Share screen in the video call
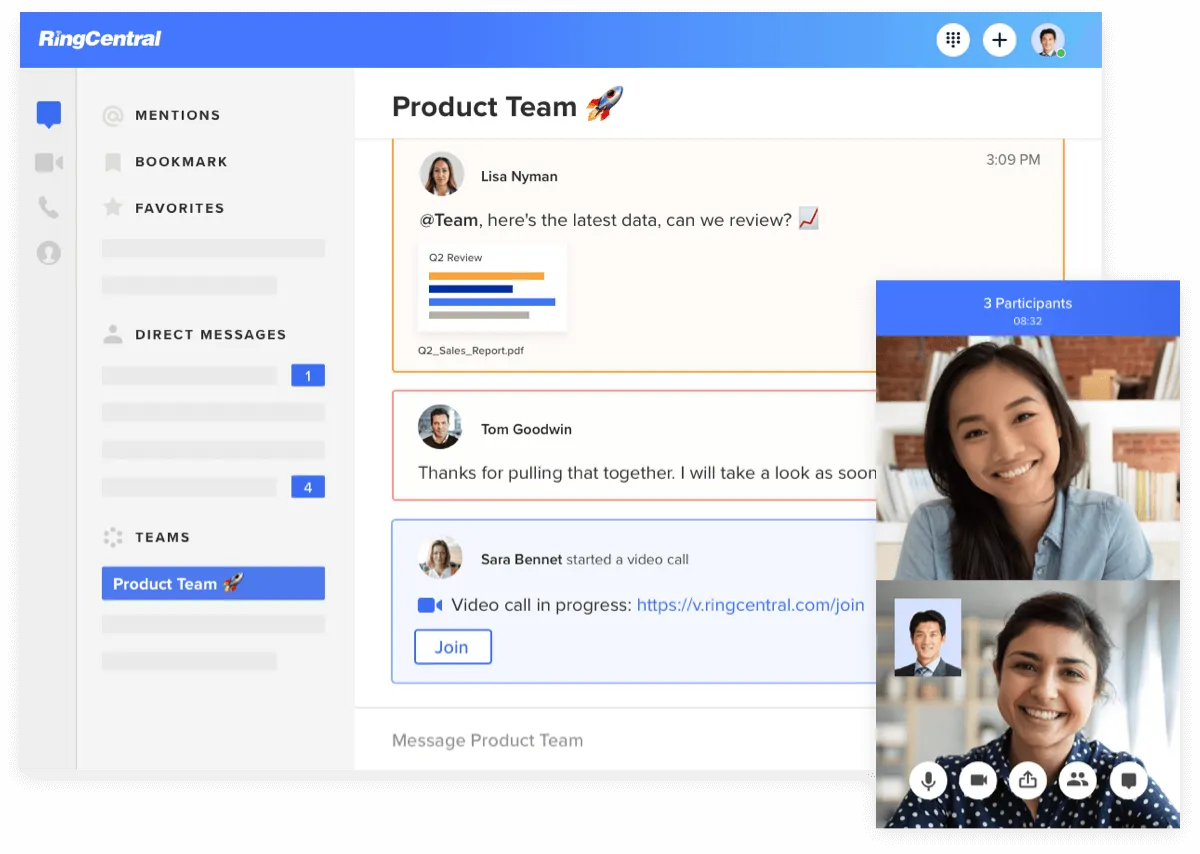This screenshot has height=854, width=1200. (1028, 780)
